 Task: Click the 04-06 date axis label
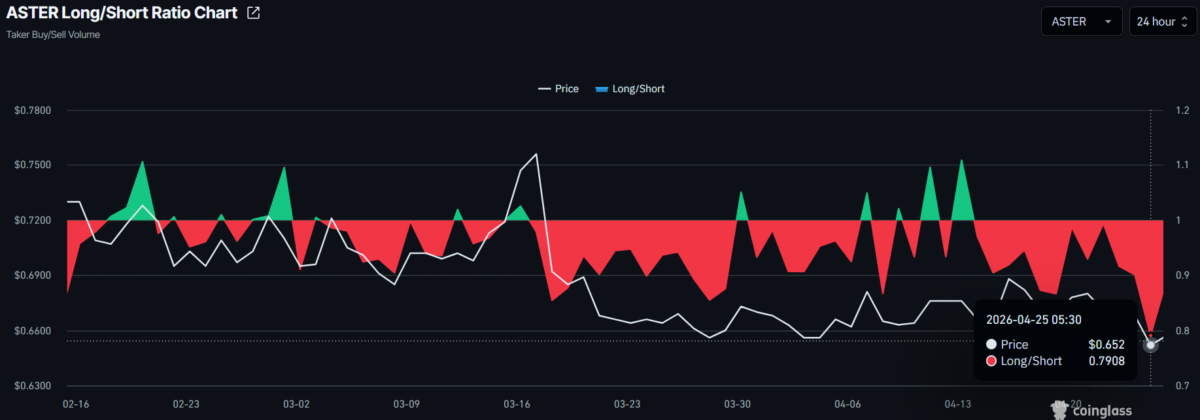tap(848, 405)
